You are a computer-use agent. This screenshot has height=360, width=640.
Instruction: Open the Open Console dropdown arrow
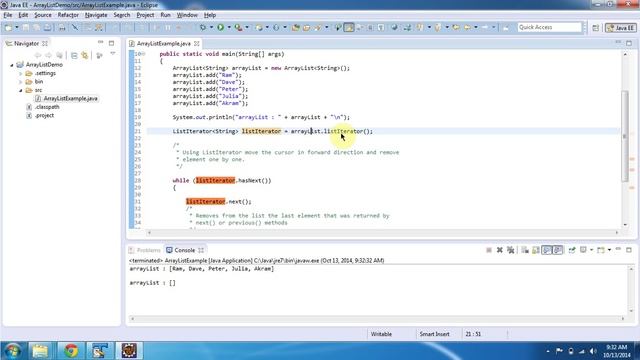[x=609, y=250]
